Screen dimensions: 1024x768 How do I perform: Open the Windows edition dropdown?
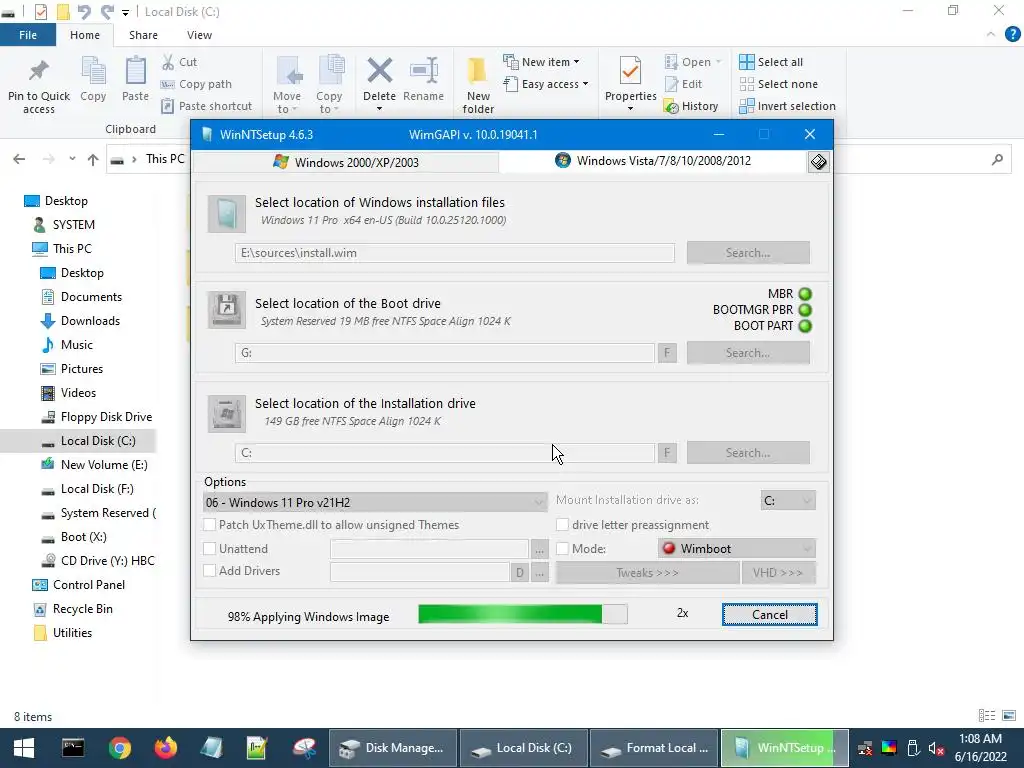point(375,502)
